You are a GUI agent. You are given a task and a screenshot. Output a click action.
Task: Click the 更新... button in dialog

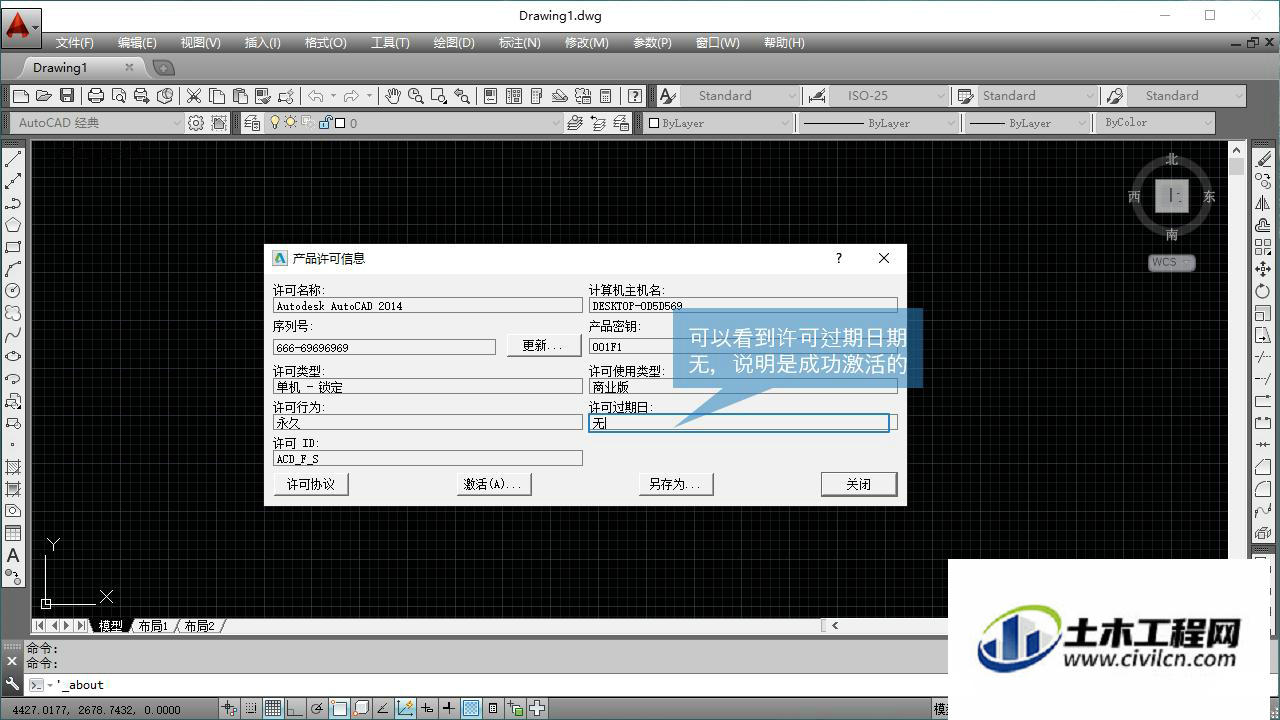(x=544, y=345)
